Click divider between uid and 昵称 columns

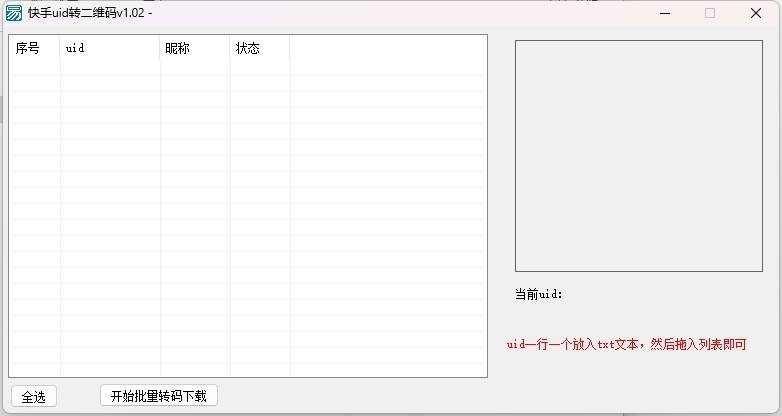point(160,48)
